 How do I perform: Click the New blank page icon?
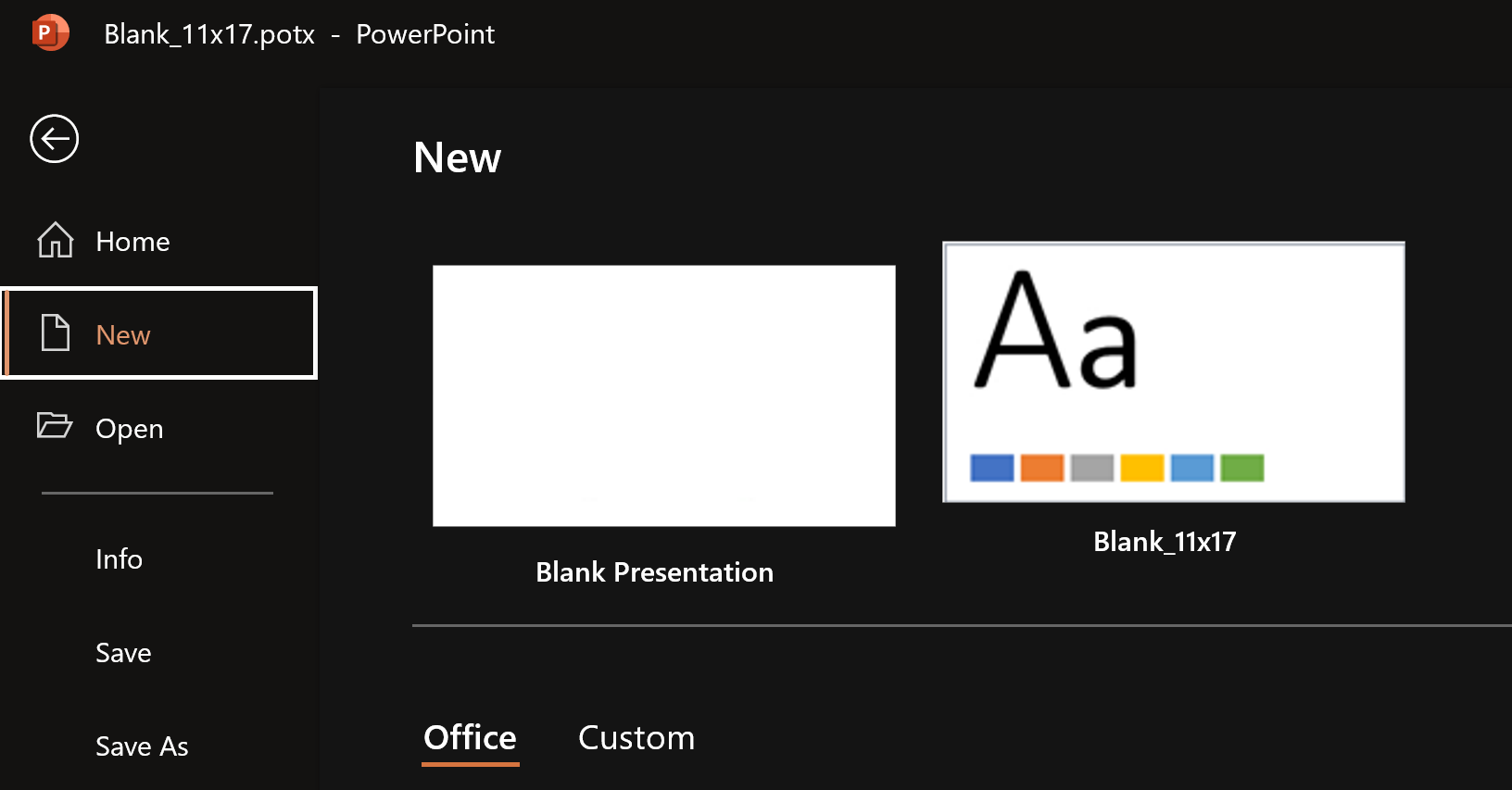(56, 332)
